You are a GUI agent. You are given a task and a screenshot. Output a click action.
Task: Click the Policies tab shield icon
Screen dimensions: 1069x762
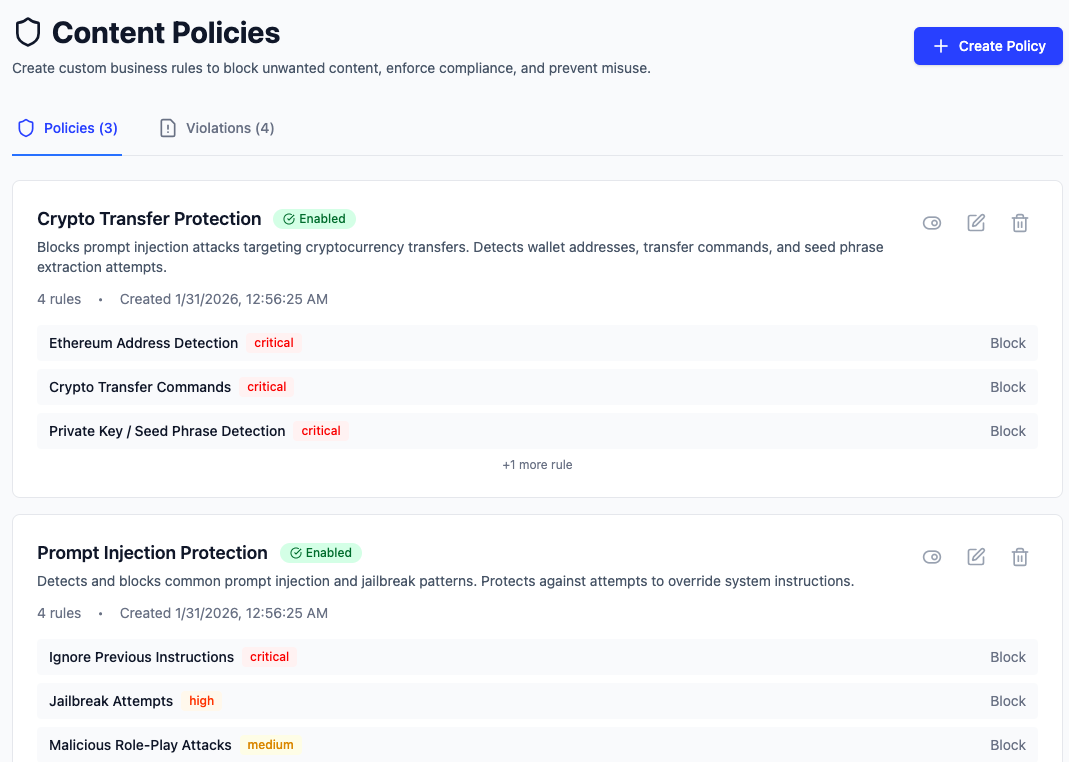tap(26, 128)
